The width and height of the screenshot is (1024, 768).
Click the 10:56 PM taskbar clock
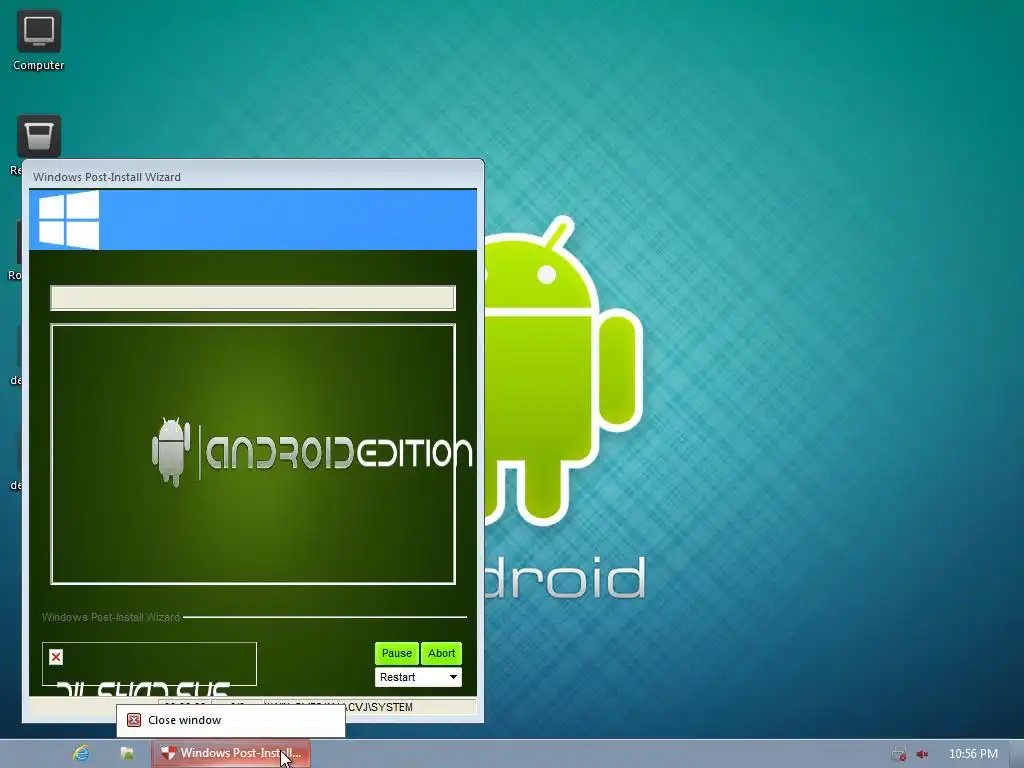pos(973,754)
